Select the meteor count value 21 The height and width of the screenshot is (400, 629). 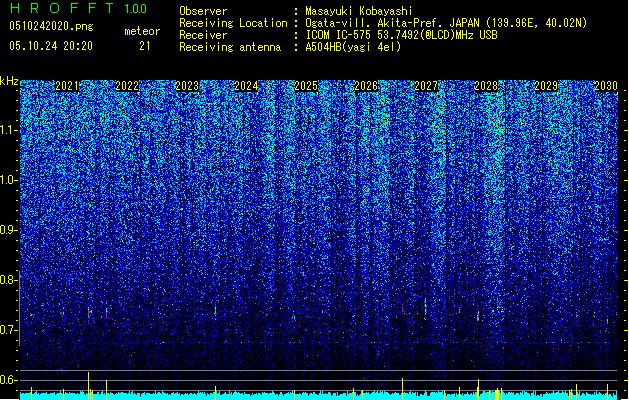pyautogui.click(x=145, y=46)
